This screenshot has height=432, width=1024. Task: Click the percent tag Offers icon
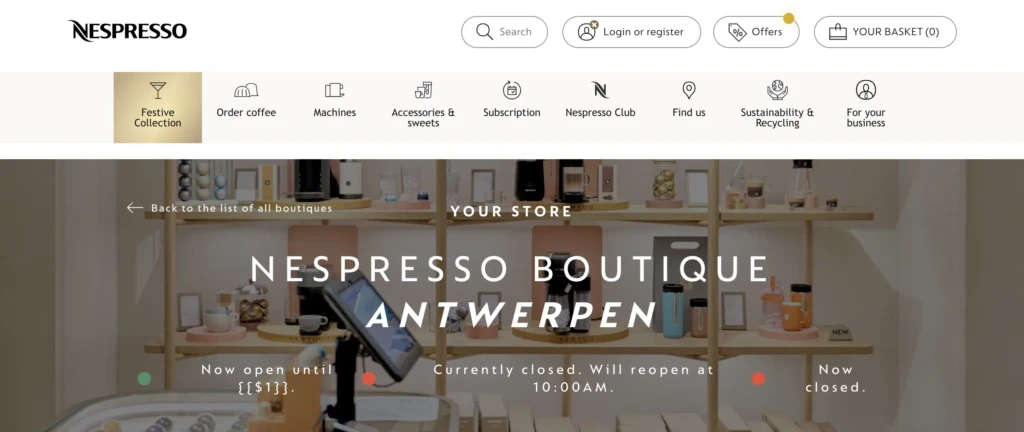(x=737, y=32)
